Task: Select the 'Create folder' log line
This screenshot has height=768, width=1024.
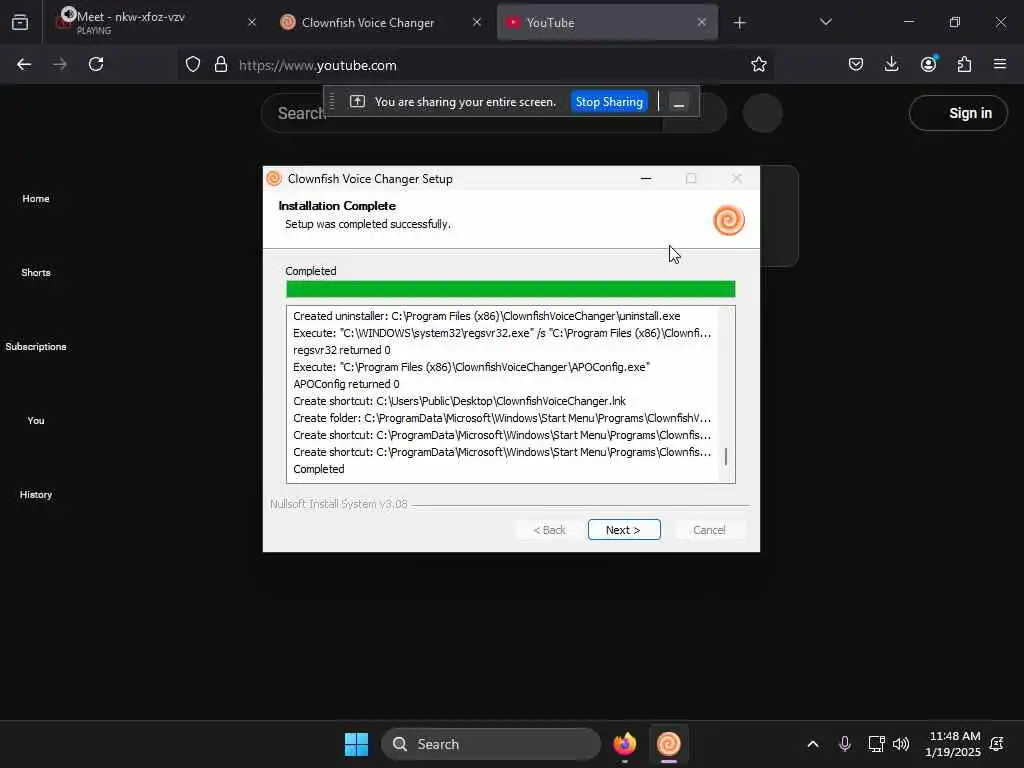Action: (502, 418)
